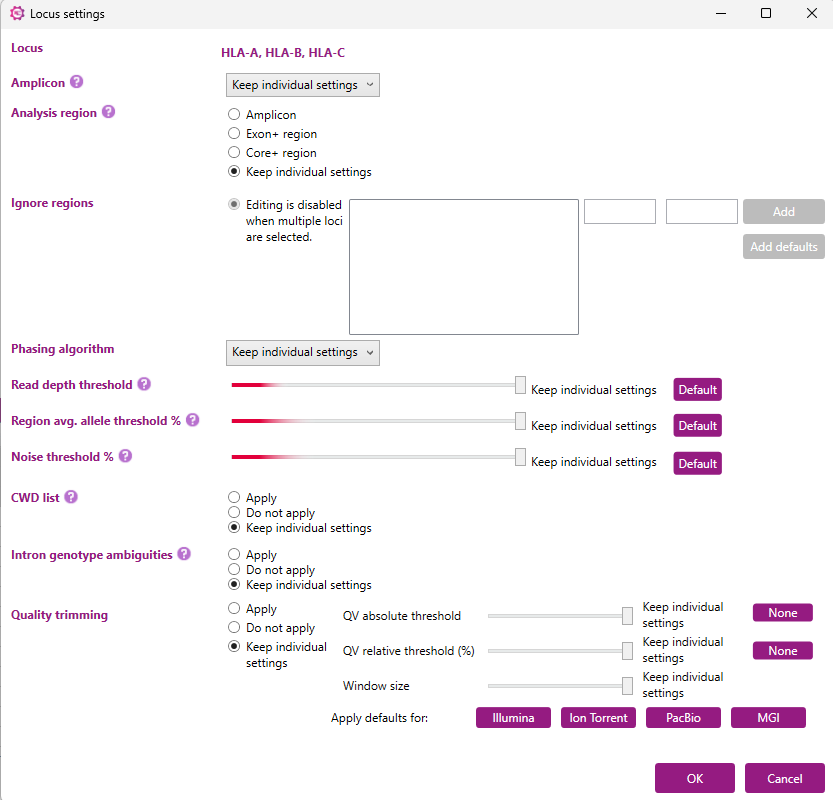Image resolution: width=833 pixels, height=800 pixels.
Task: Click the Noise threshold help icon
Action: tap(125, 456)
